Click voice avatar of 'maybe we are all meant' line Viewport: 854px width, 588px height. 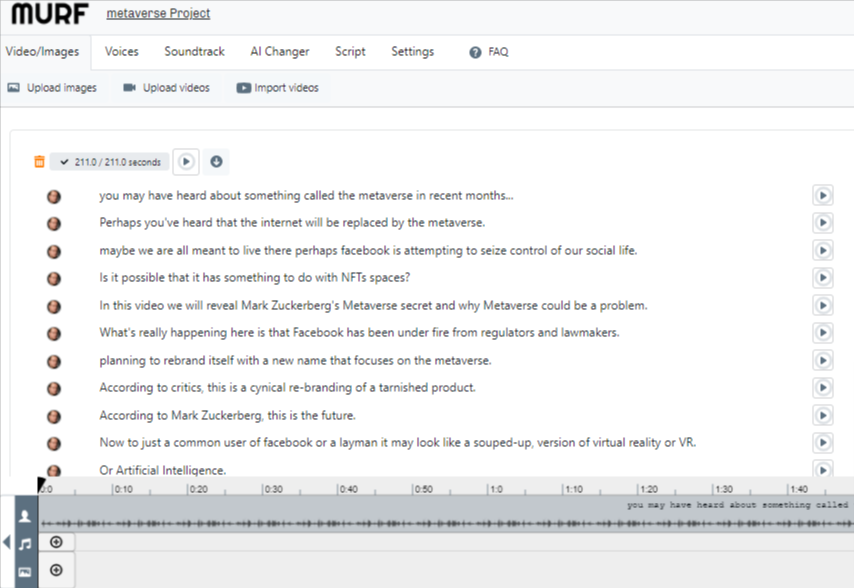click(53, 252)
